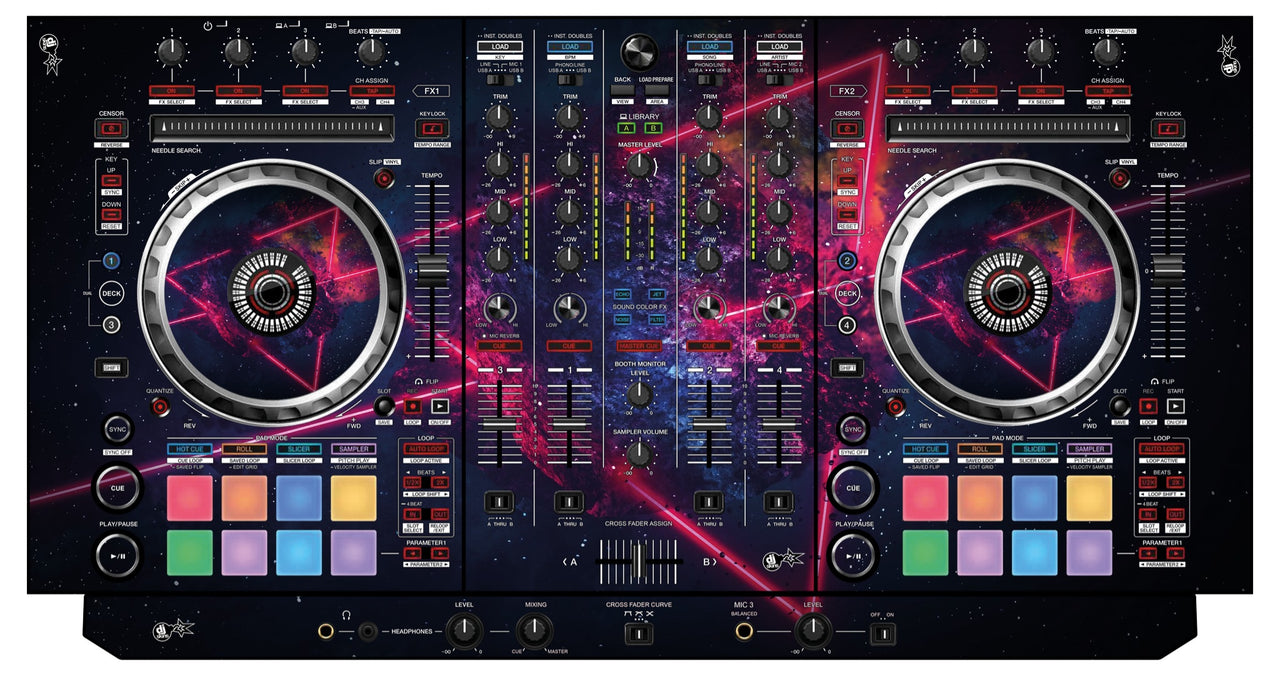Image resolution: width=1280 pixels, height=679 pixels.
Task: Click the DECK button between 1 and 3
Action: pyautogui.click(x=111, y=293)
